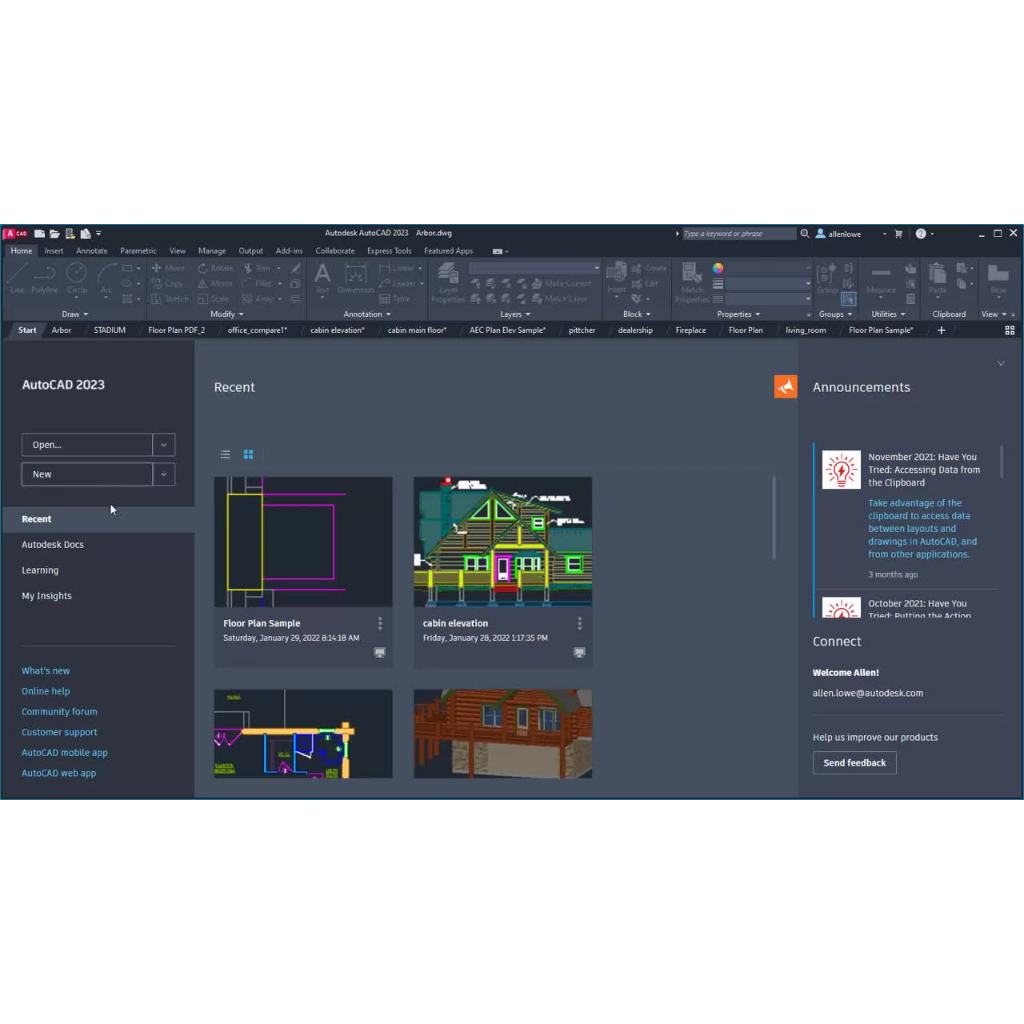This screenshot has width=1024, height=1024.
Task: Choose the Stretch tool
Action: [170, 299]
